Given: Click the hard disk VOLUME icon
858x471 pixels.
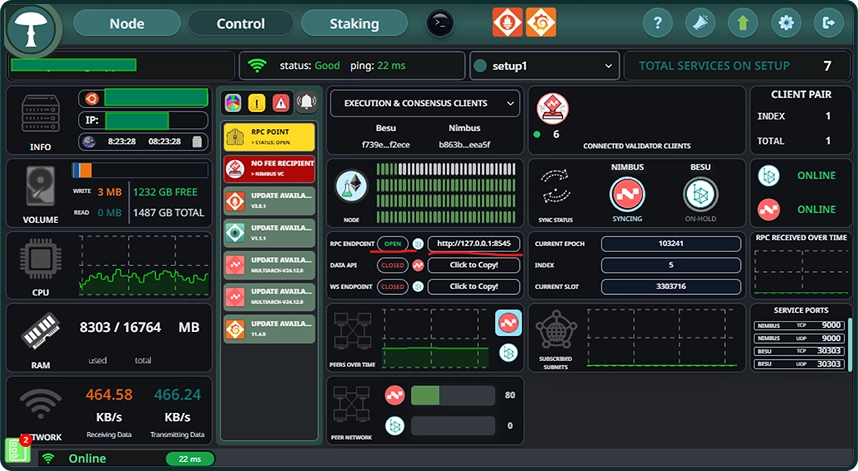Looking at the screenshot, I should tap(40, 187).
